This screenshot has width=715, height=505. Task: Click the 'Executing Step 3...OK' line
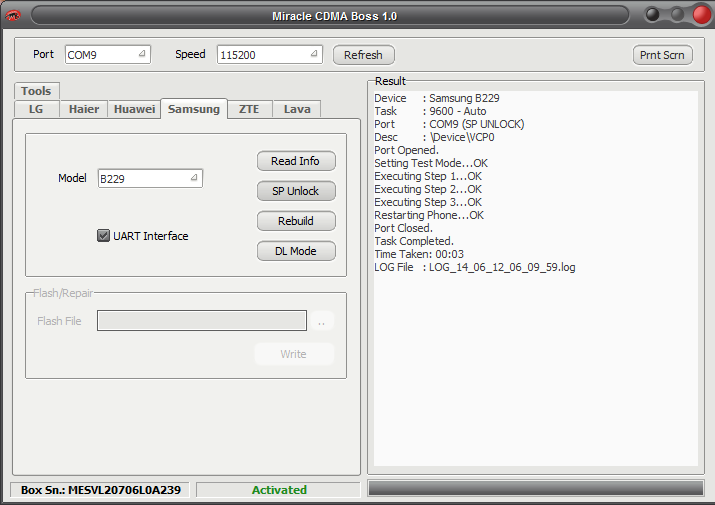pos(428,202)
